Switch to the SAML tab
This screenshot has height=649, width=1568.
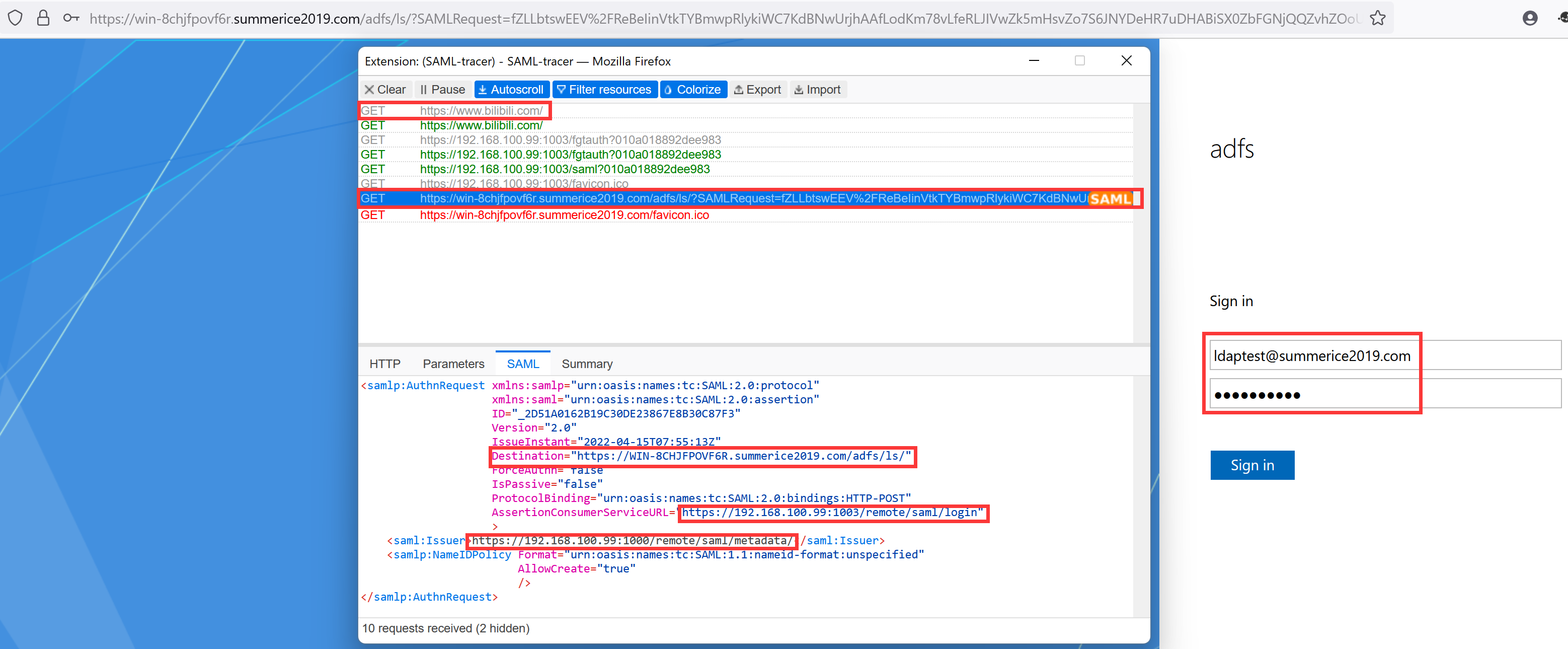(523, 364)
